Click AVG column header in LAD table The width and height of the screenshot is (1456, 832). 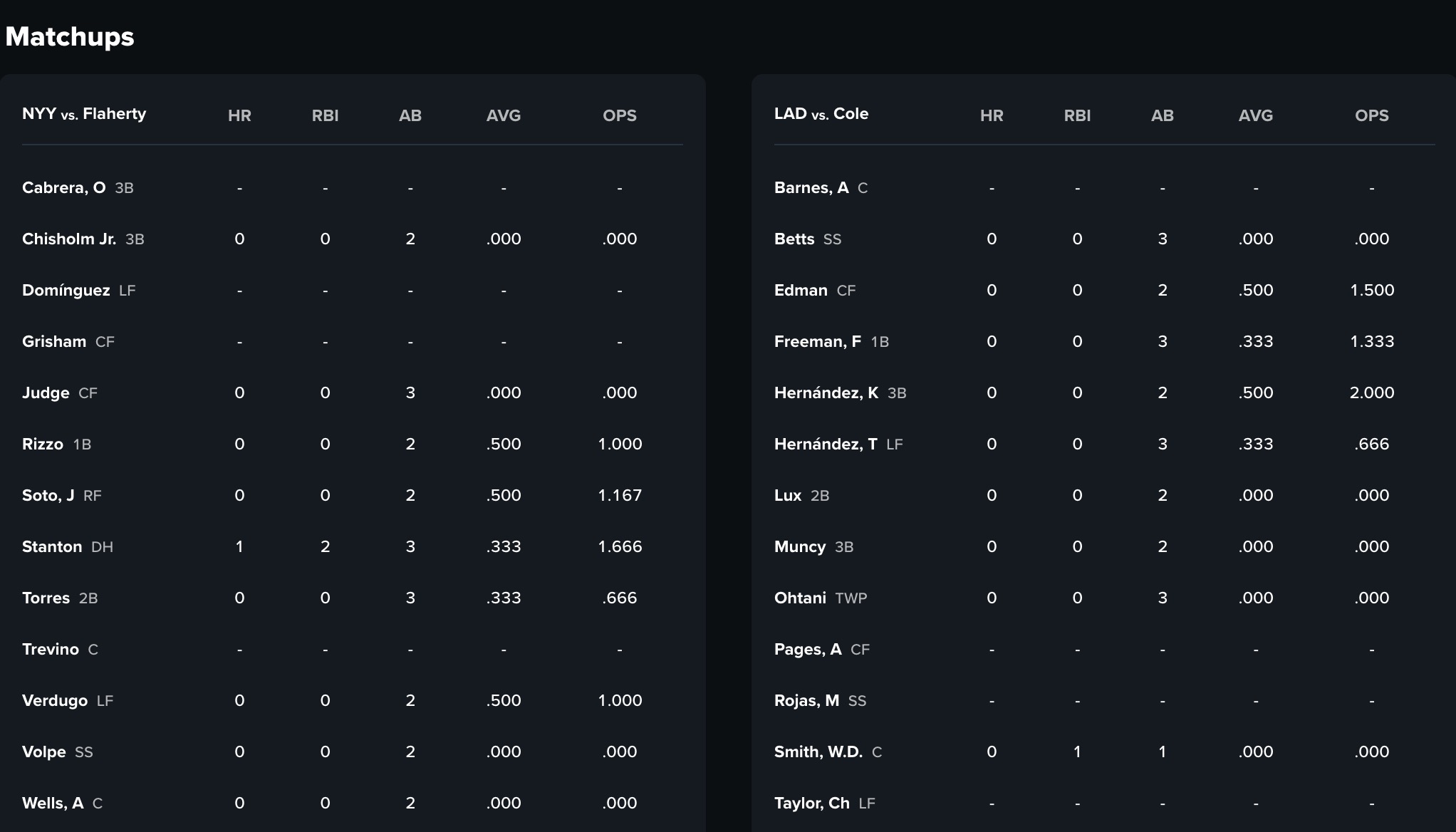(x=1256, y=115)
